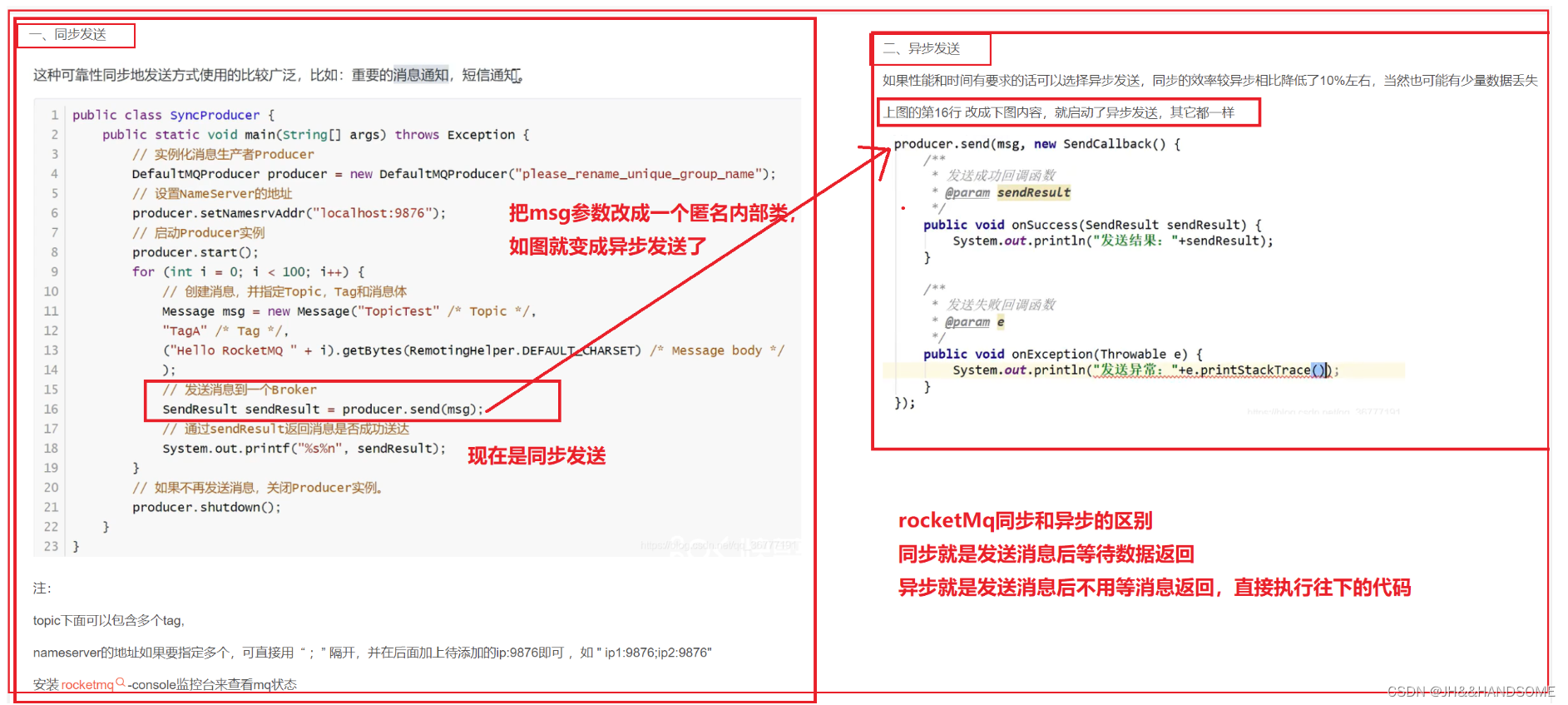Click the comment "// 创建消息，并指定Topic，Tag和消息体"

284,292
